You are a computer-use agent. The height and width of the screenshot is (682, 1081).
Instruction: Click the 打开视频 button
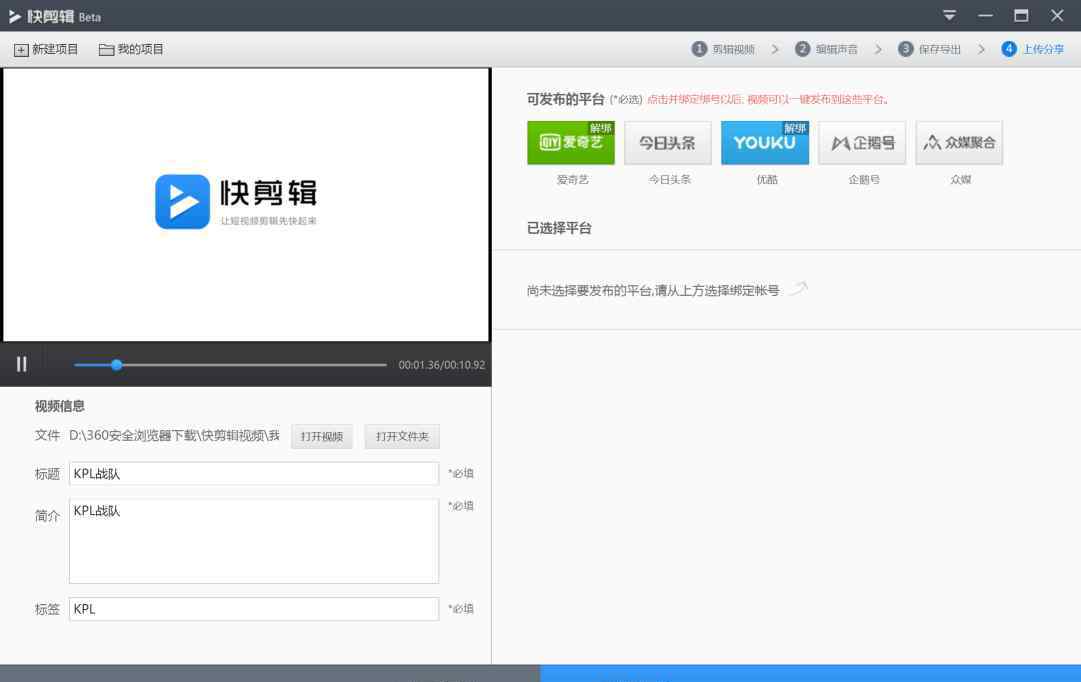click(x=322, y=437)
